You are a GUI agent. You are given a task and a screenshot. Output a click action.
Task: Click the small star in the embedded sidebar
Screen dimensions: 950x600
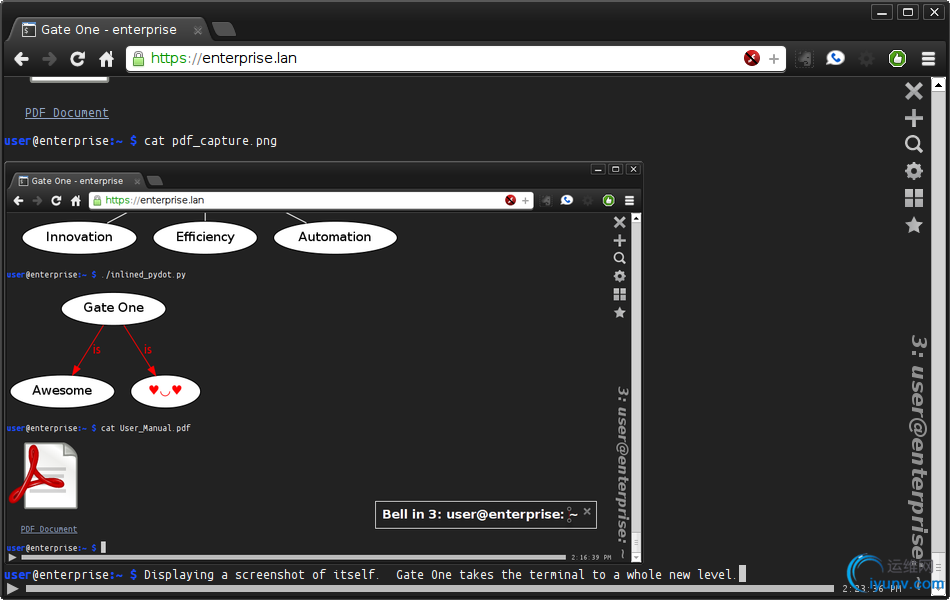pyautogui.click(x=619, y=313)
